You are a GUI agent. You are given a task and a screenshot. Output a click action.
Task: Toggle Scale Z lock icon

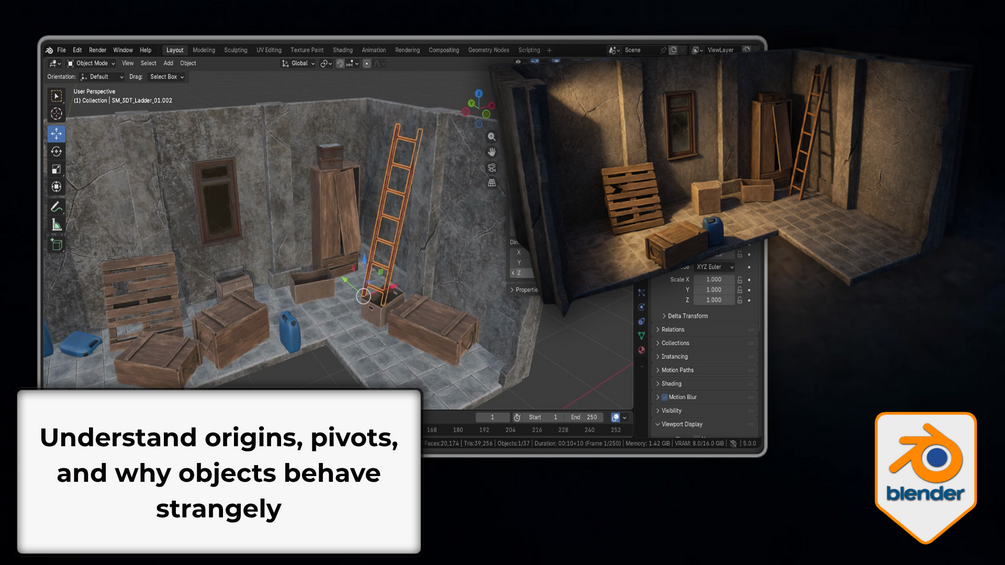740,300
